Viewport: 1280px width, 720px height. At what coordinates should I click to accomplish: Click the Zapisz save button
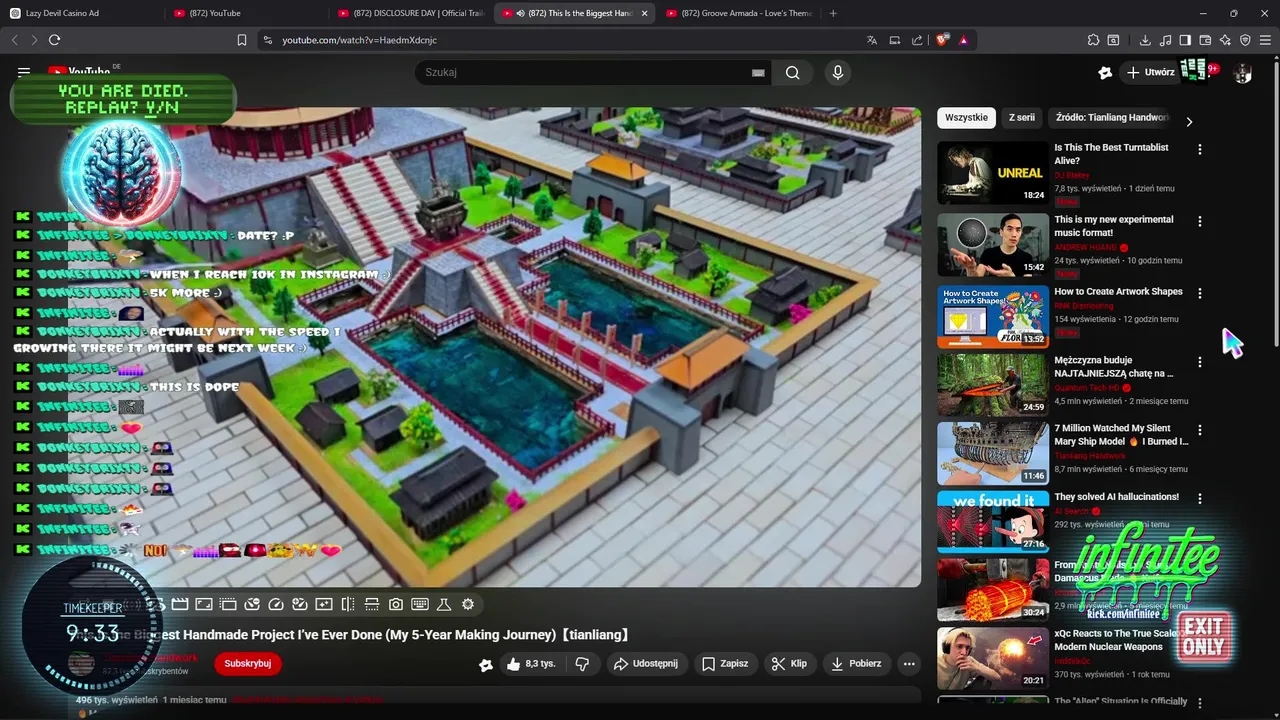tap(725, 663)
